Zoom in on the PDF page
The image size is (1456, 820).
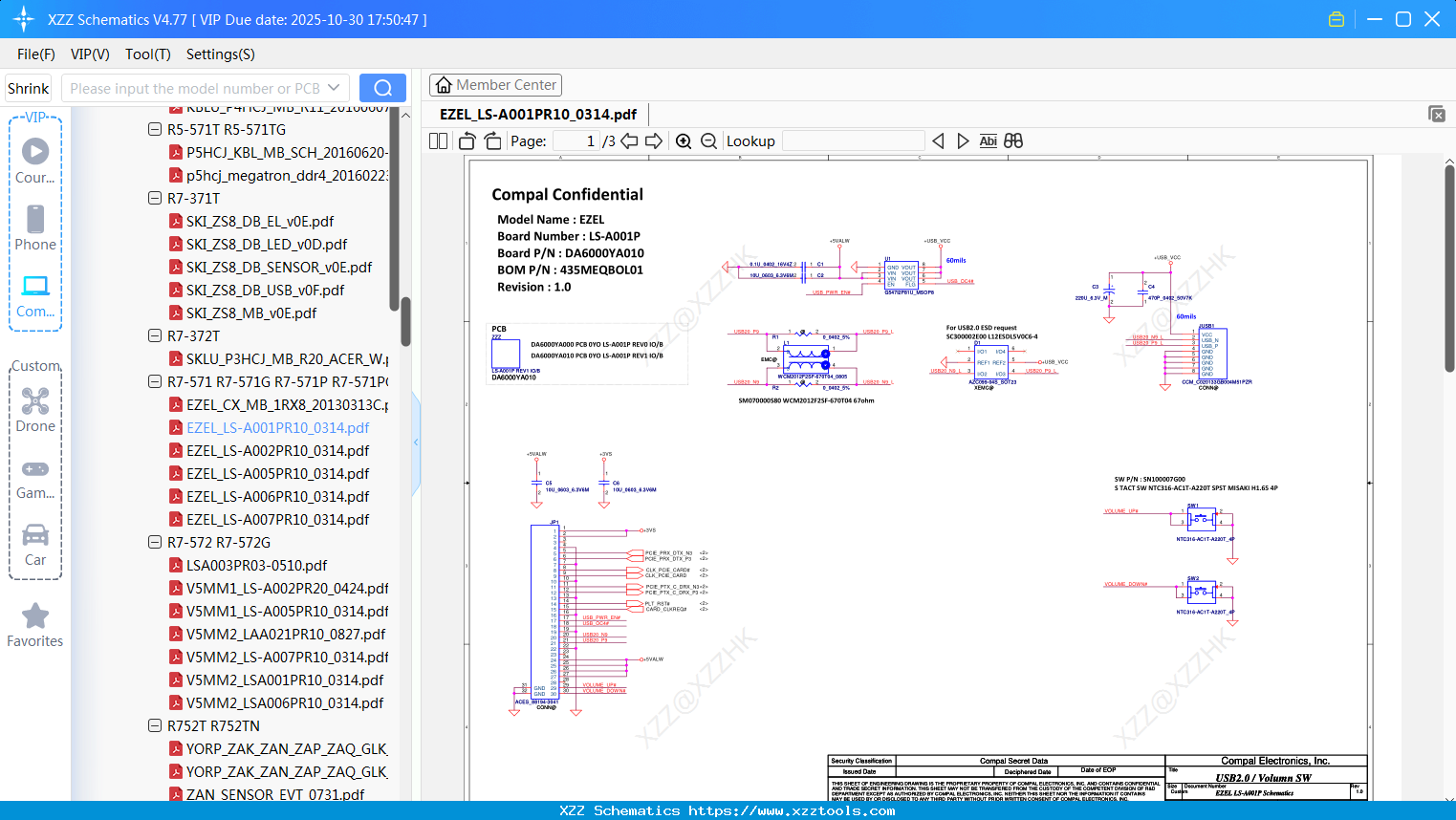point(684,141)
